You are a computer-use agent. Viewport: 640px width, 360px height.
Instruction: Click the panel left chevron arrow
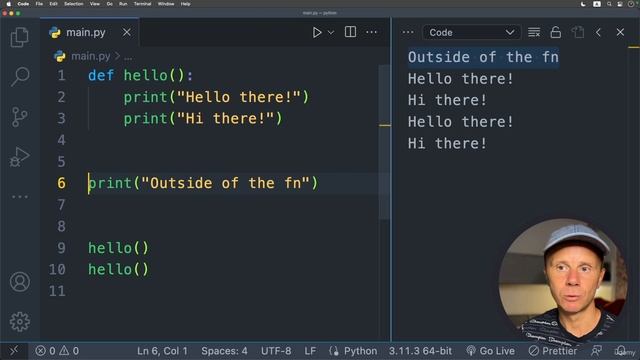tap(598, 32)
